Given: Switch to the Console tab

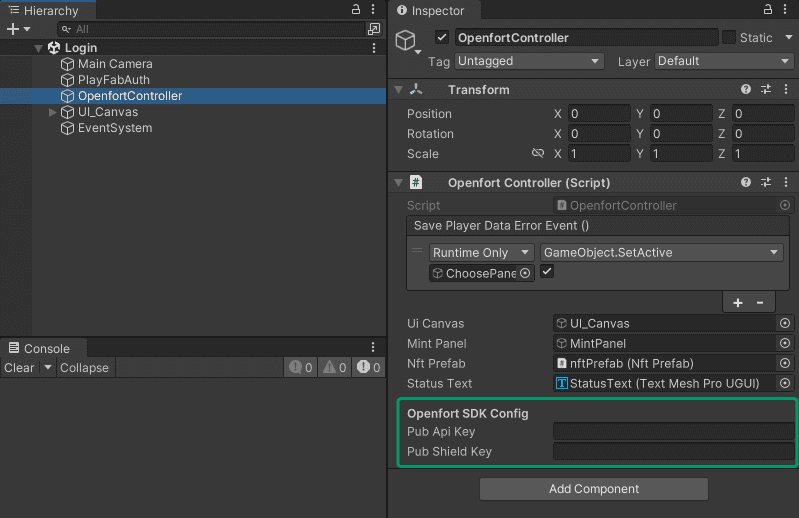Looking at the screenshot, I should coord(43,348).
